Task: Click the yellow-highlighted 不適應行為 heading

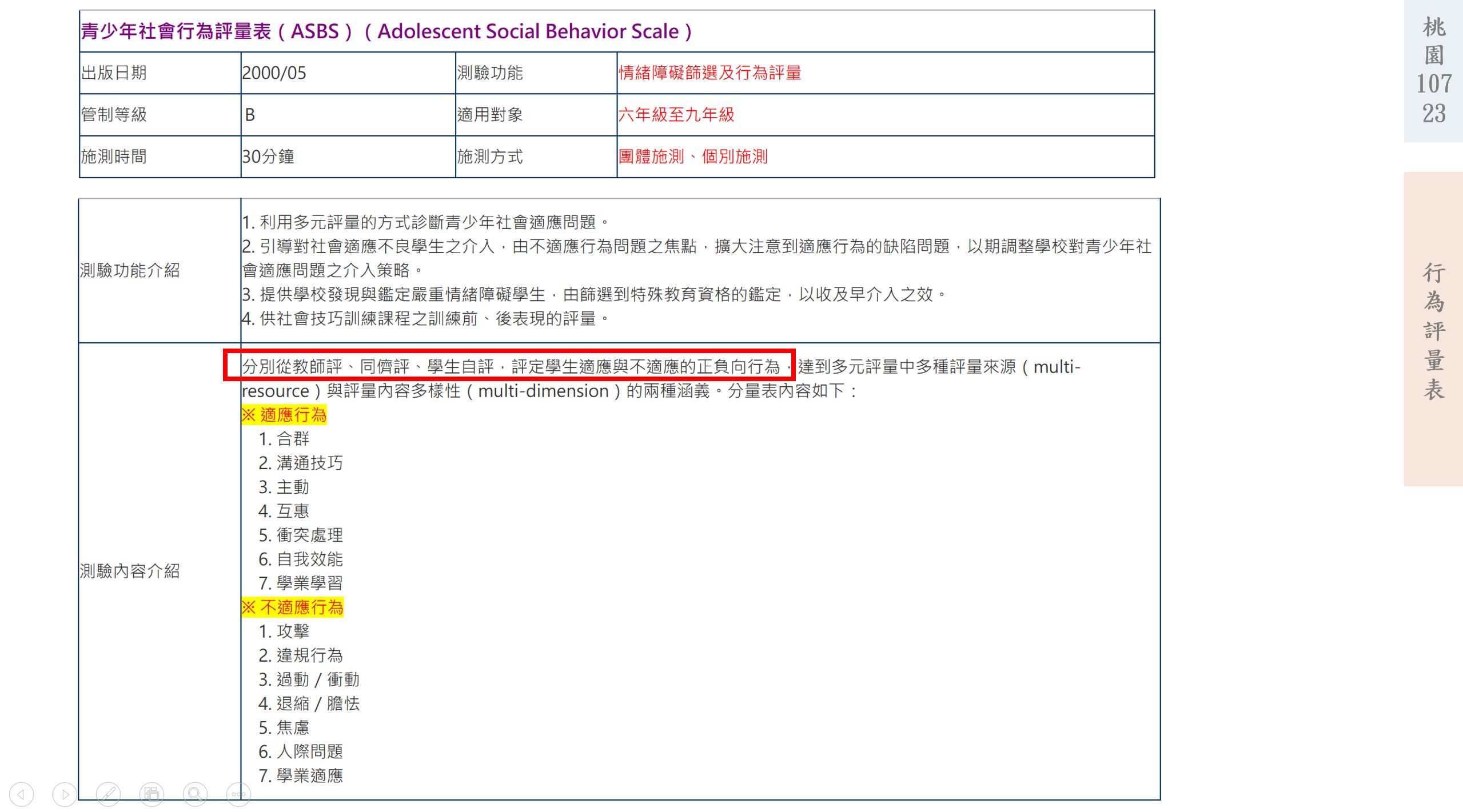Action: pos(292,607)
